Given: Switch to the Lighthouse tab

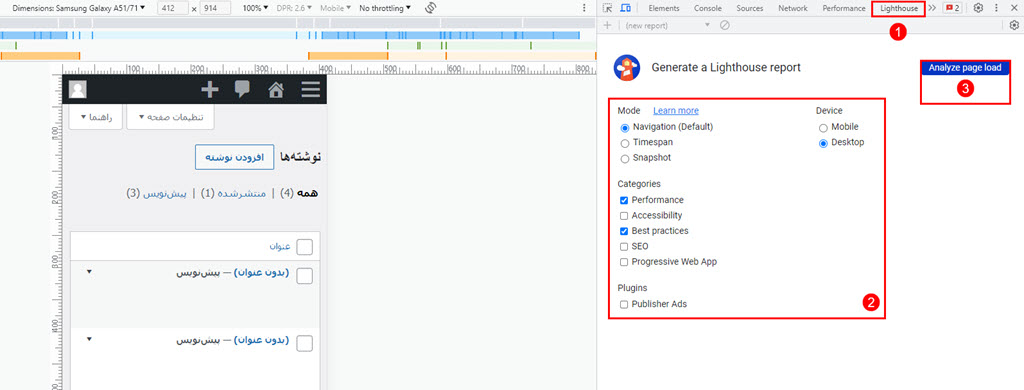Looking at the screenshot, I should [898, 8].
